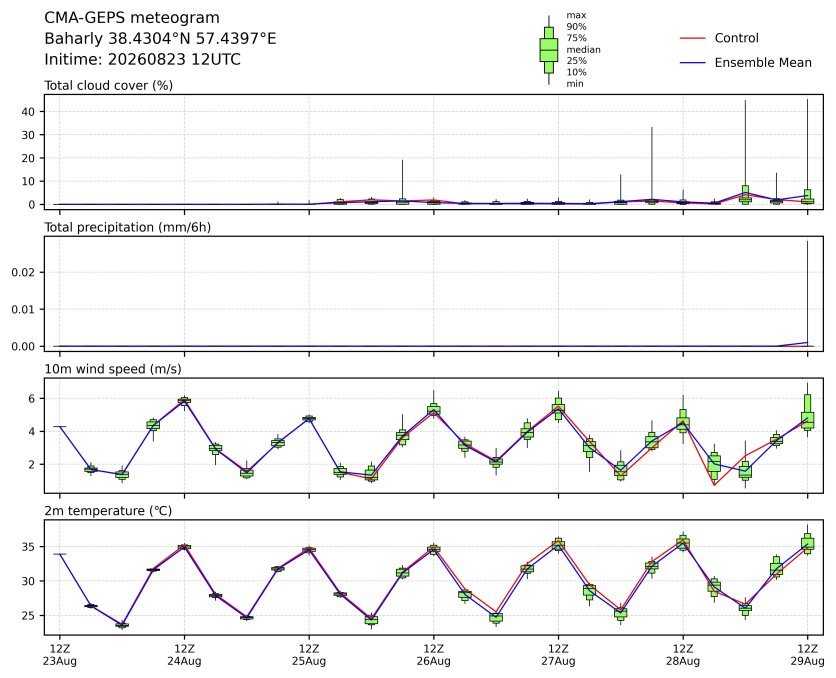This screenshot has width=836, height=678.
Task: Click the CMA-GEPS meteogram title
Action: 132,18
